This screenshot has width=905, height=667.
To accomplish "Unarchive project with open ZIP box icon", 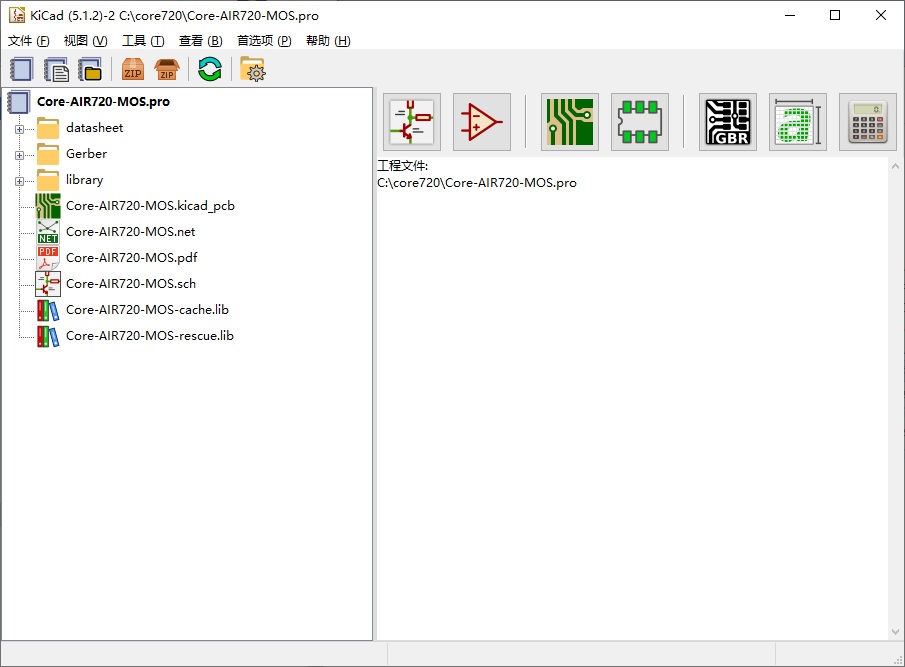I will (167, 70).
